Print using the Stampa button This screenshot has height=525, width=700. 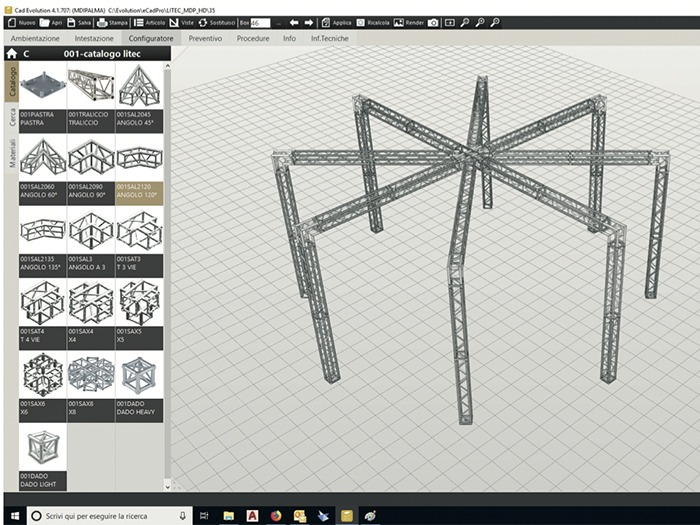coord(113,22)
